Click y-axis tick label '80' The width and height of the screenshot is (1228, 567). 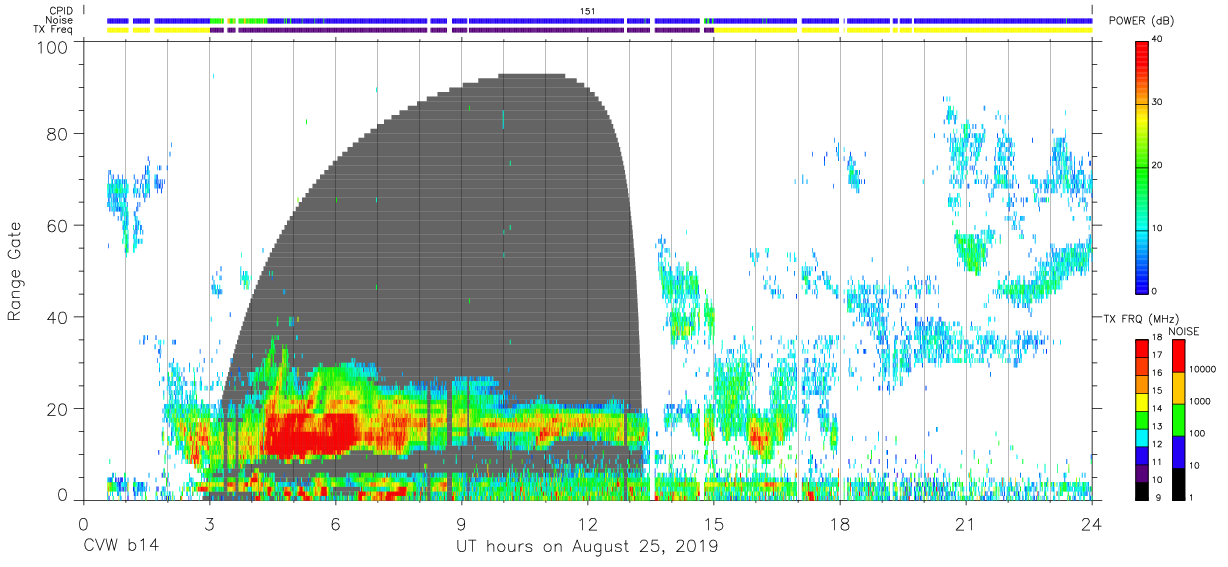coord(57,134)
